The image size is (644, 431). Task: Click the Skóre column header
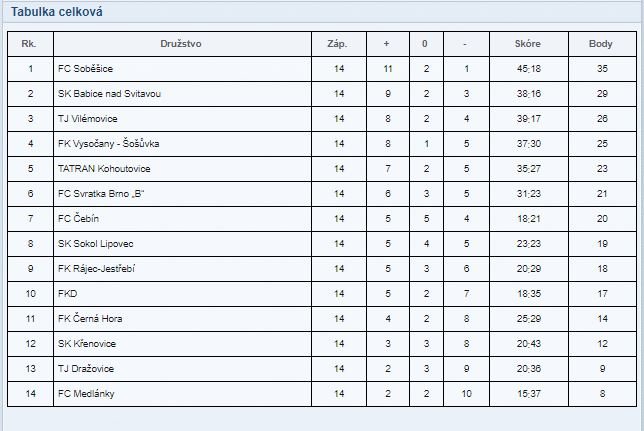click(527, 44)
